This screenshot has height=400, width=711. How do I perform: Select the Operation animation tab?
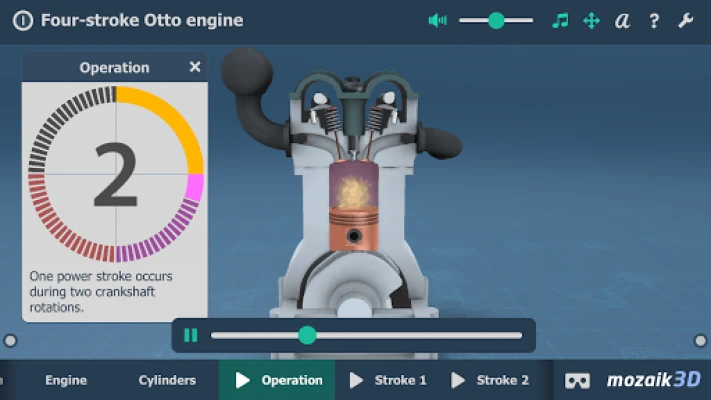point(279,380)
